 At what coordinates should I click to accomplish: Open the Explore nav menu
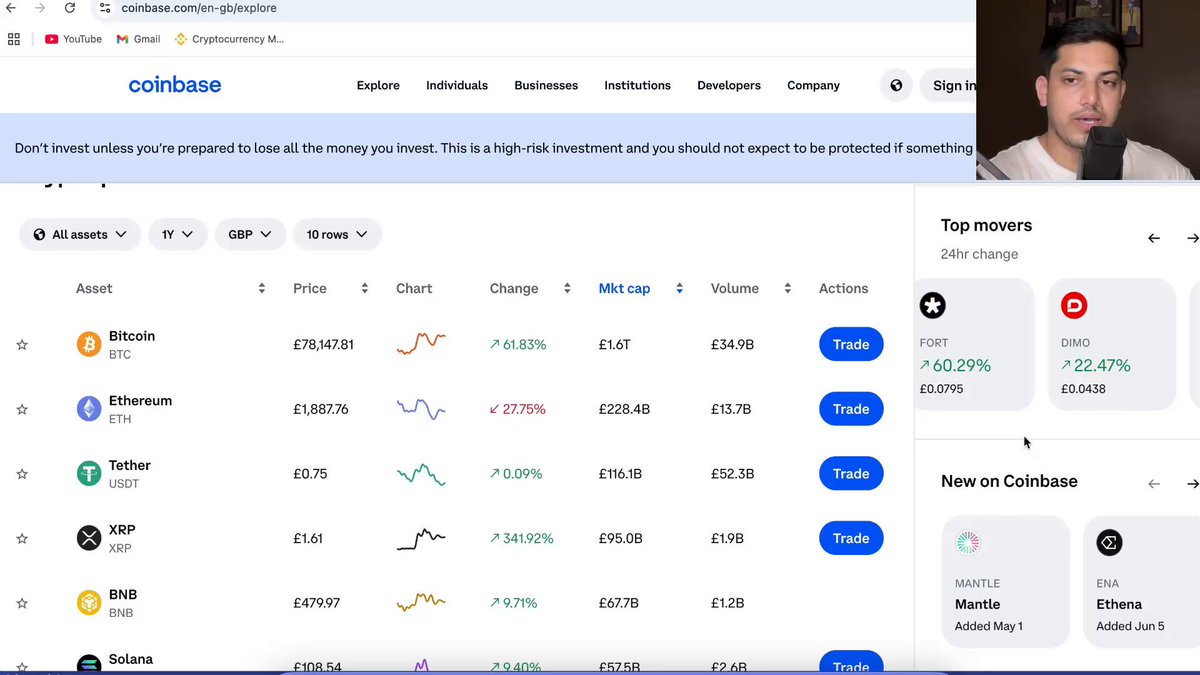point(378,85)
